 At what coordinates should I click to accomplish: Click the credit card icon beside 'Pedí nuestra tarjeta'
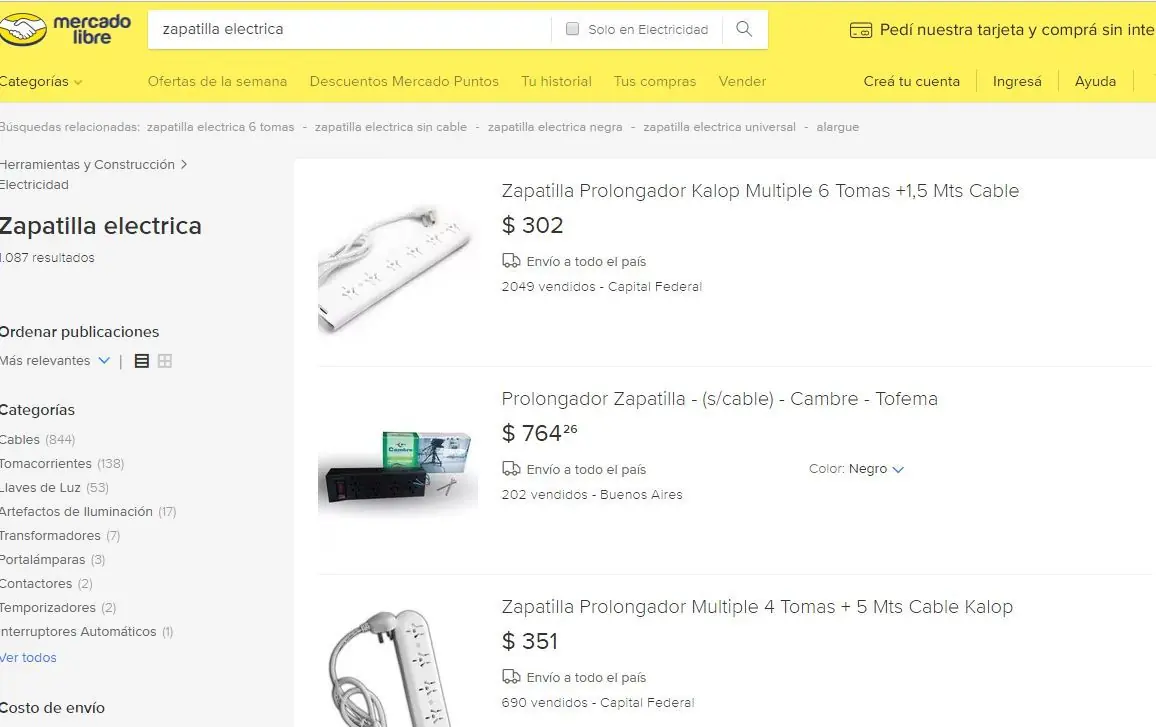pyautogui.click(x=861, y=29)
